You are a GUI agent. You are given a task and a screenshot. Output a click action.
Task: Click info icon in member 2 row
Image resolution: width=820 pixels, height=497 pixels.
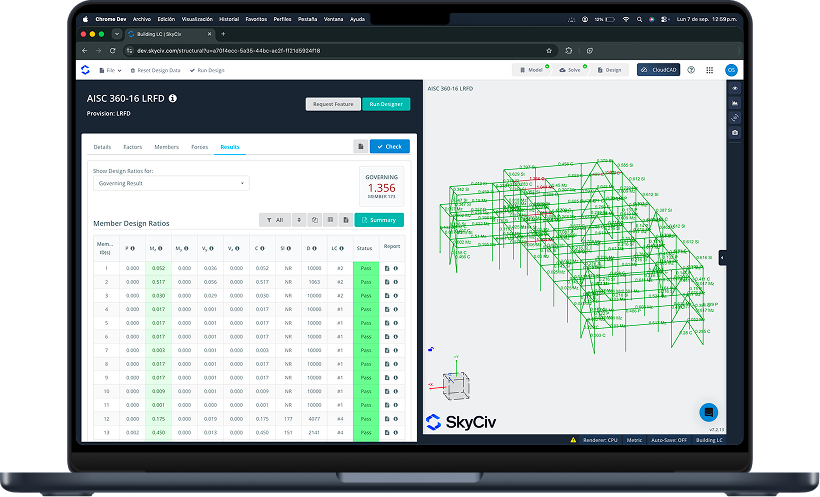pos(396,282)
